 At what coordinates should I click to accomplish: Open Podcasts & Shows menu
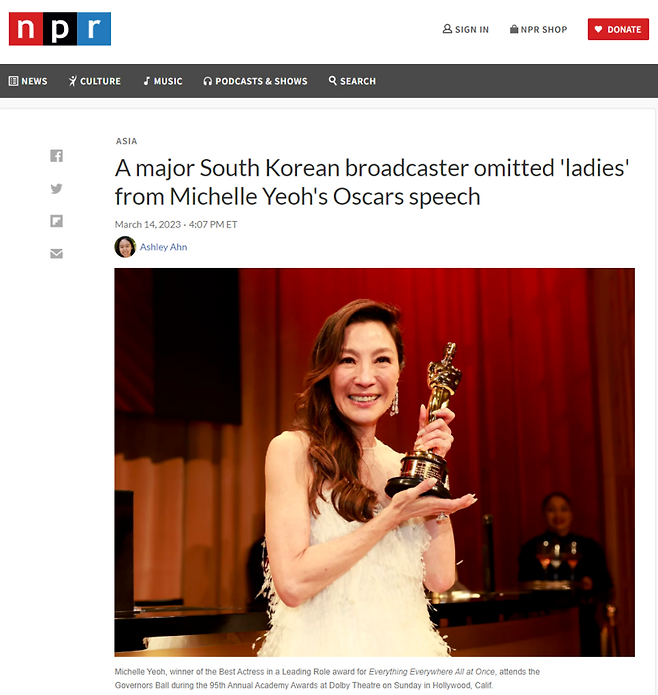coord(255,81)
